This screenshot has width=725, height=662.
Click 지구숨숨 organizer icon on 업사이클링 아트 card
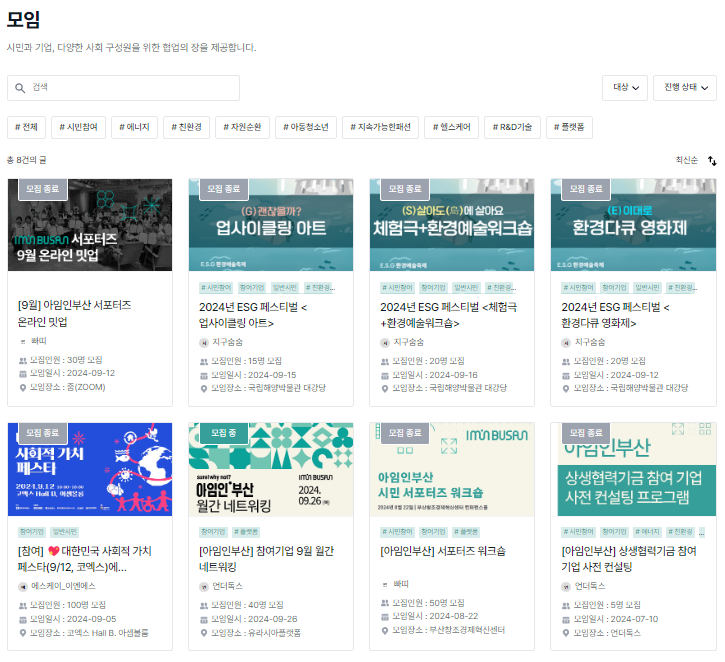click(x=204, y=342)
